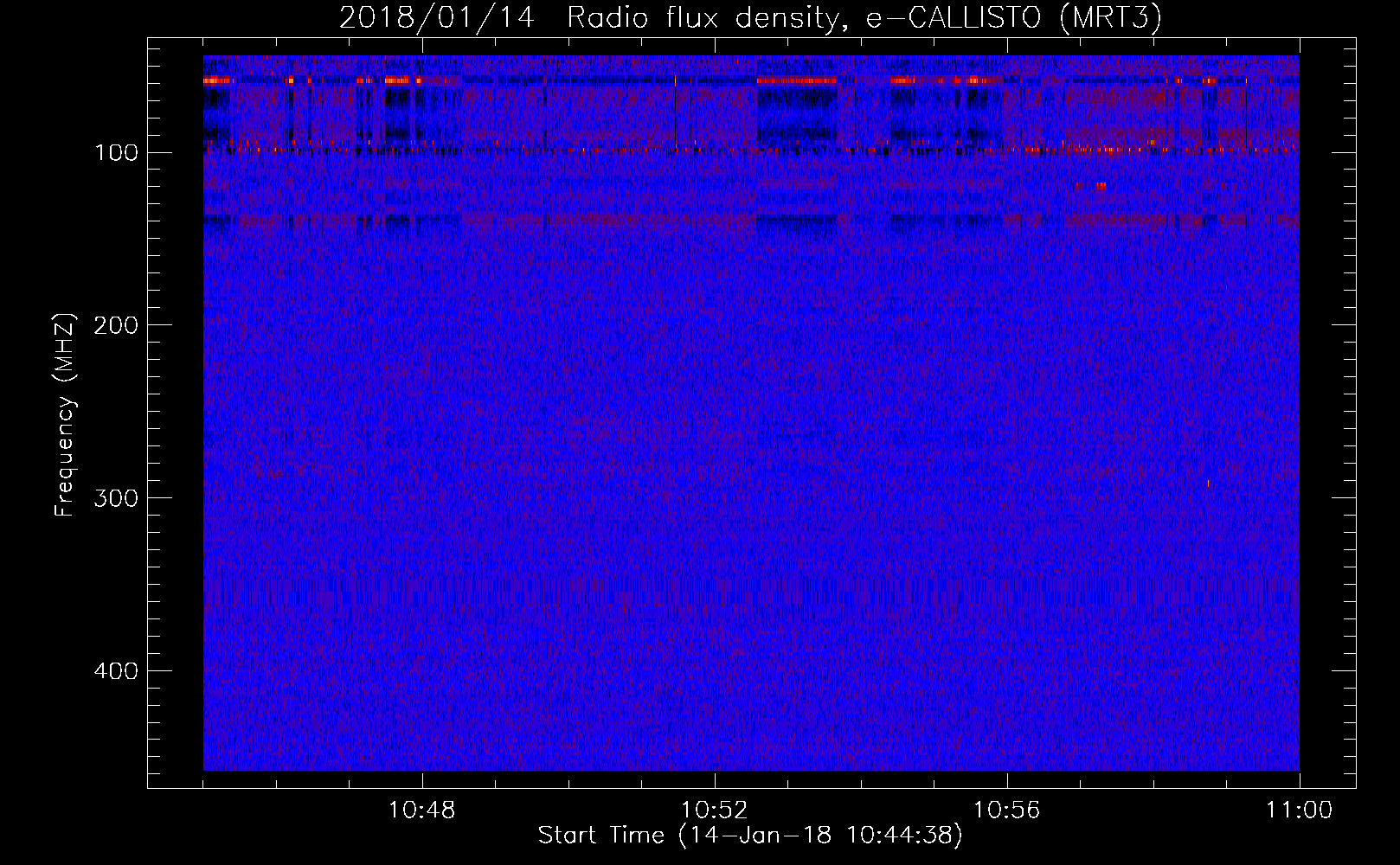
Task: Click the 100 frequency tick label
Action: 116,153
